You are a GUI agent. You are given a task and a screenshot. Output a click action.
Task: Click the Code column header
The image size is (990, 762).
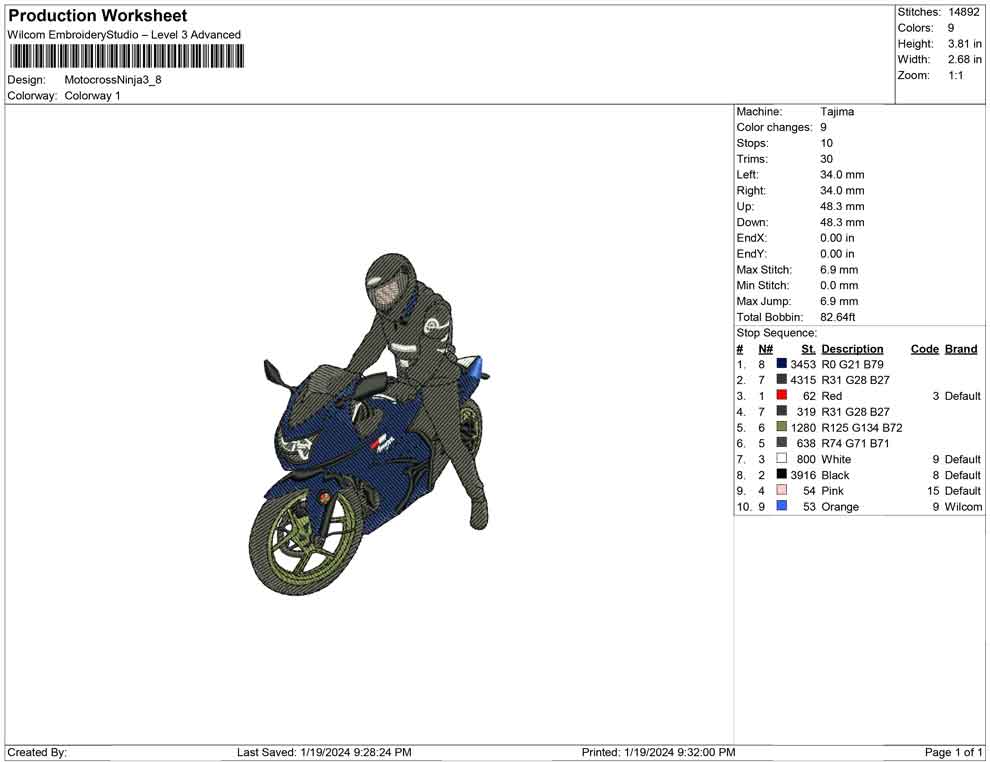(x=924, y=348)
